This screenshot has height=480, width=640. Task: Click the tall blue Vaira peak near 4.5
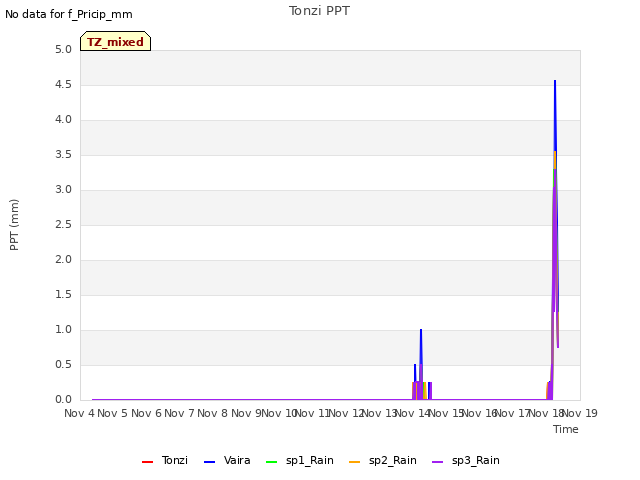tap(555, 114)
